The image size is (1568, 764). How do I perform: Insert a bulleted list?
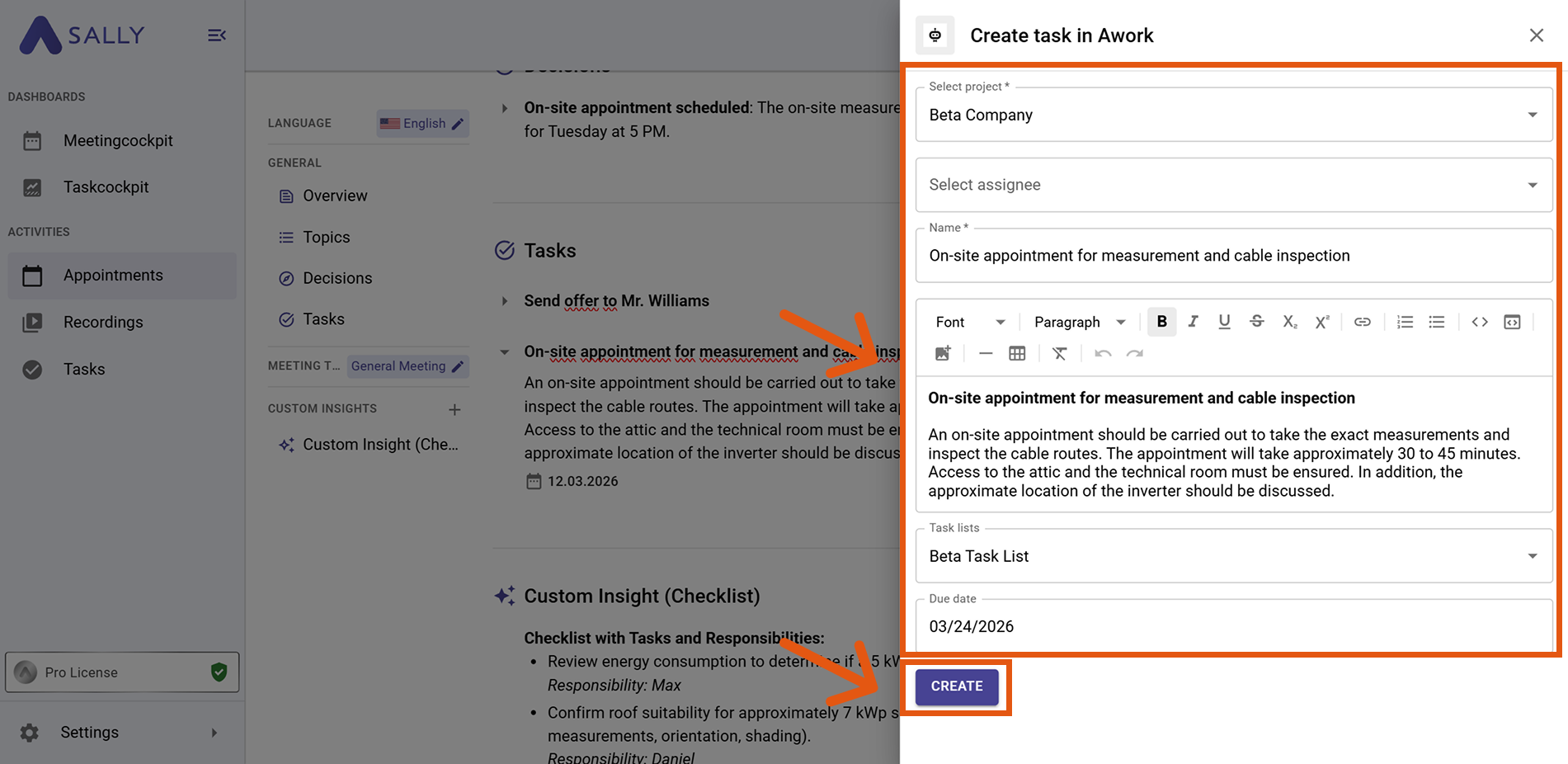pos(1436,322)
